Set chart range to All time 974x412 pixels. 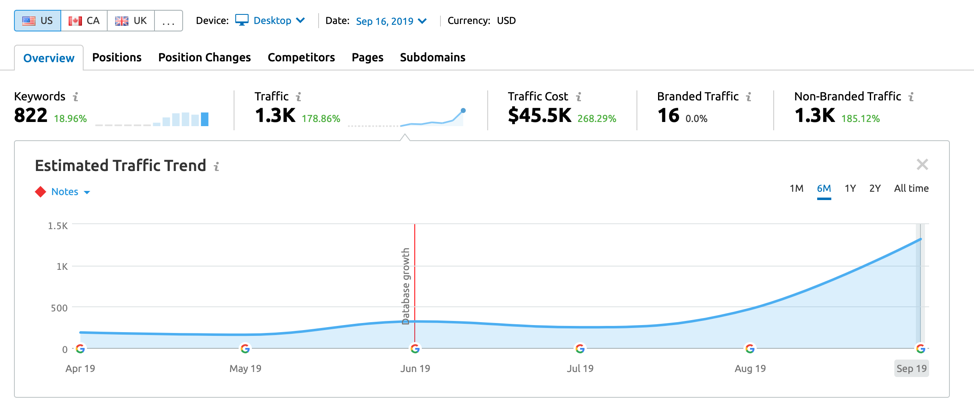pyautogui.click(x=911, y=188)
